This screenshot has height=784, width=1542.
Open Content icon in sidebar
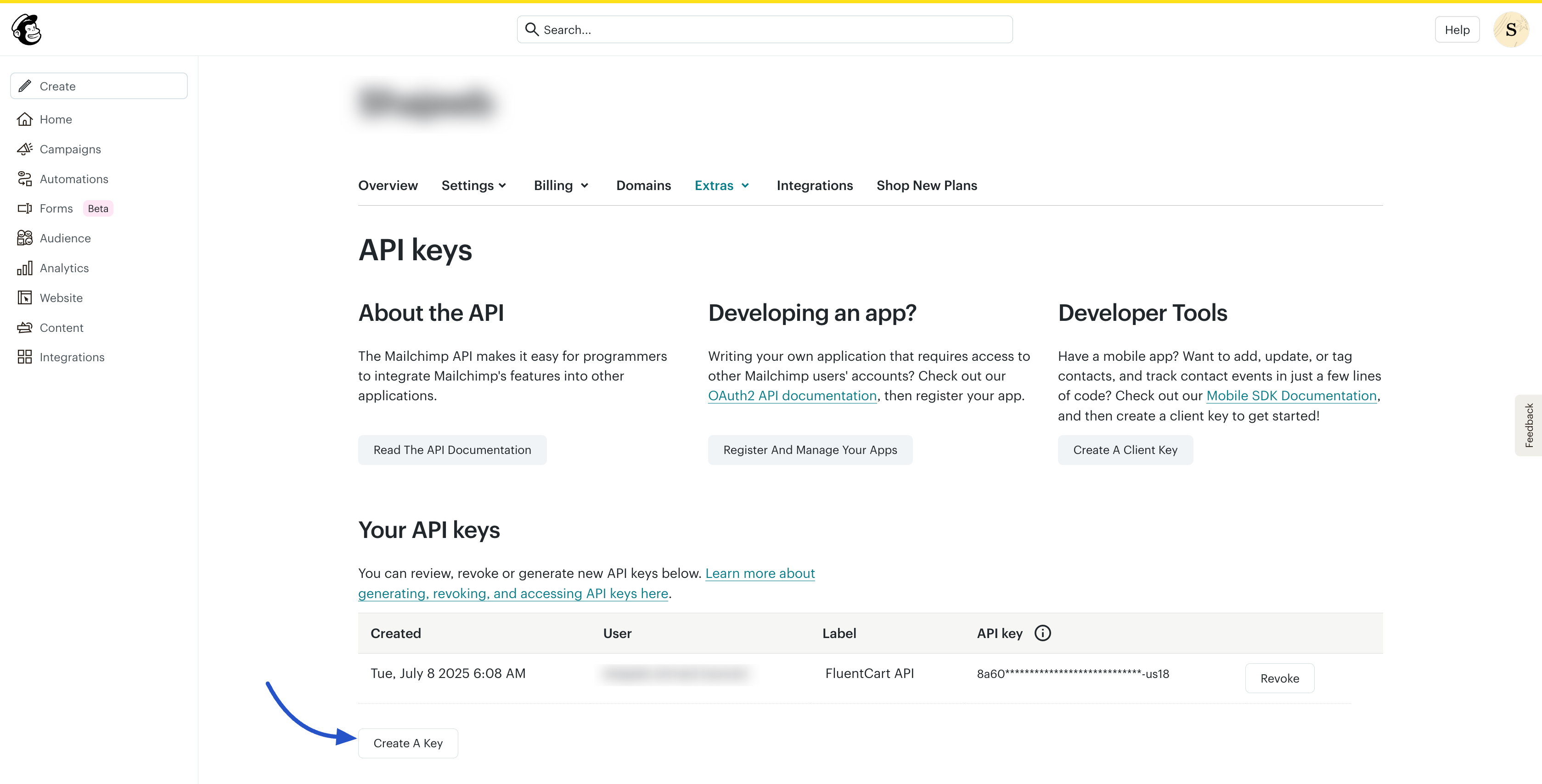pos(24,327)
